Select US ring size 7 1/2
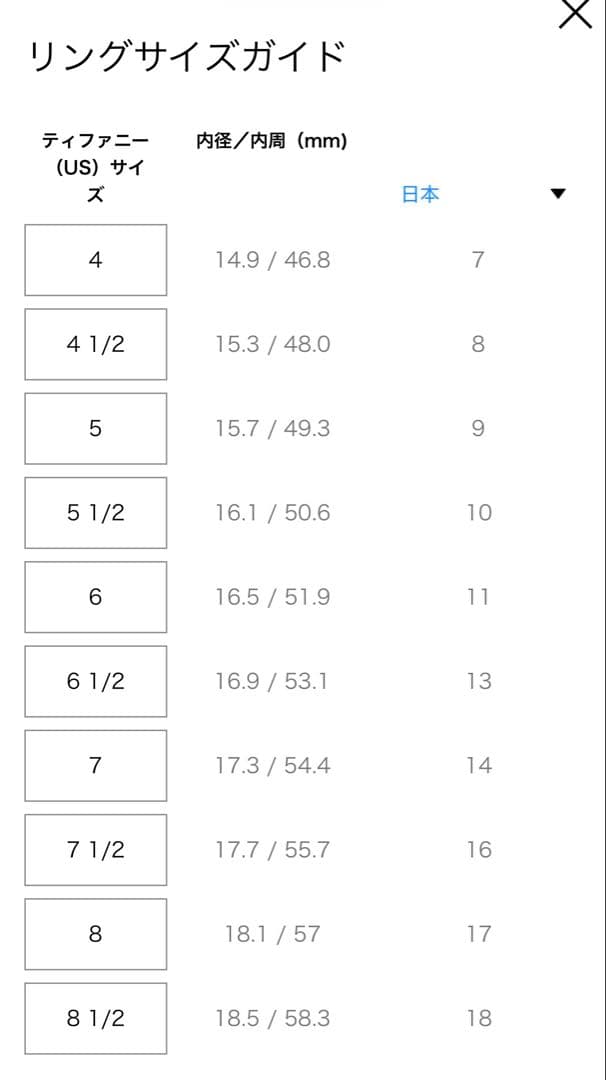 pos(96,850)
